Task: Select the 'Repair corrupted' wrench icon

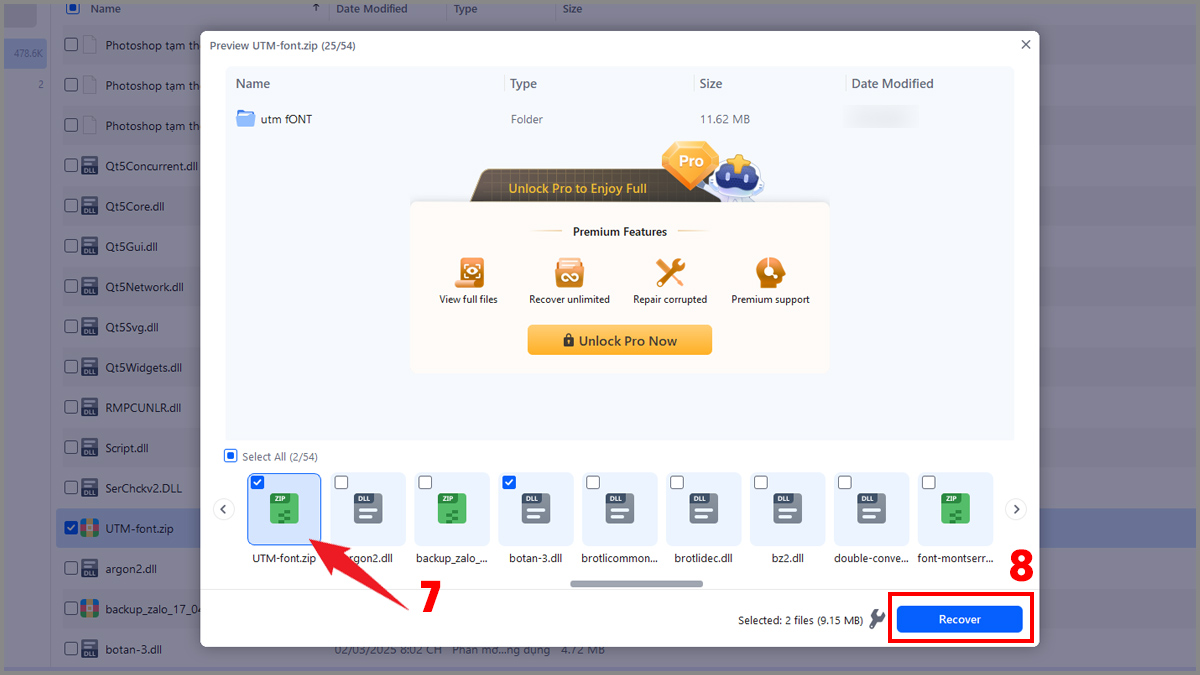Action: (x=669, y=272)
